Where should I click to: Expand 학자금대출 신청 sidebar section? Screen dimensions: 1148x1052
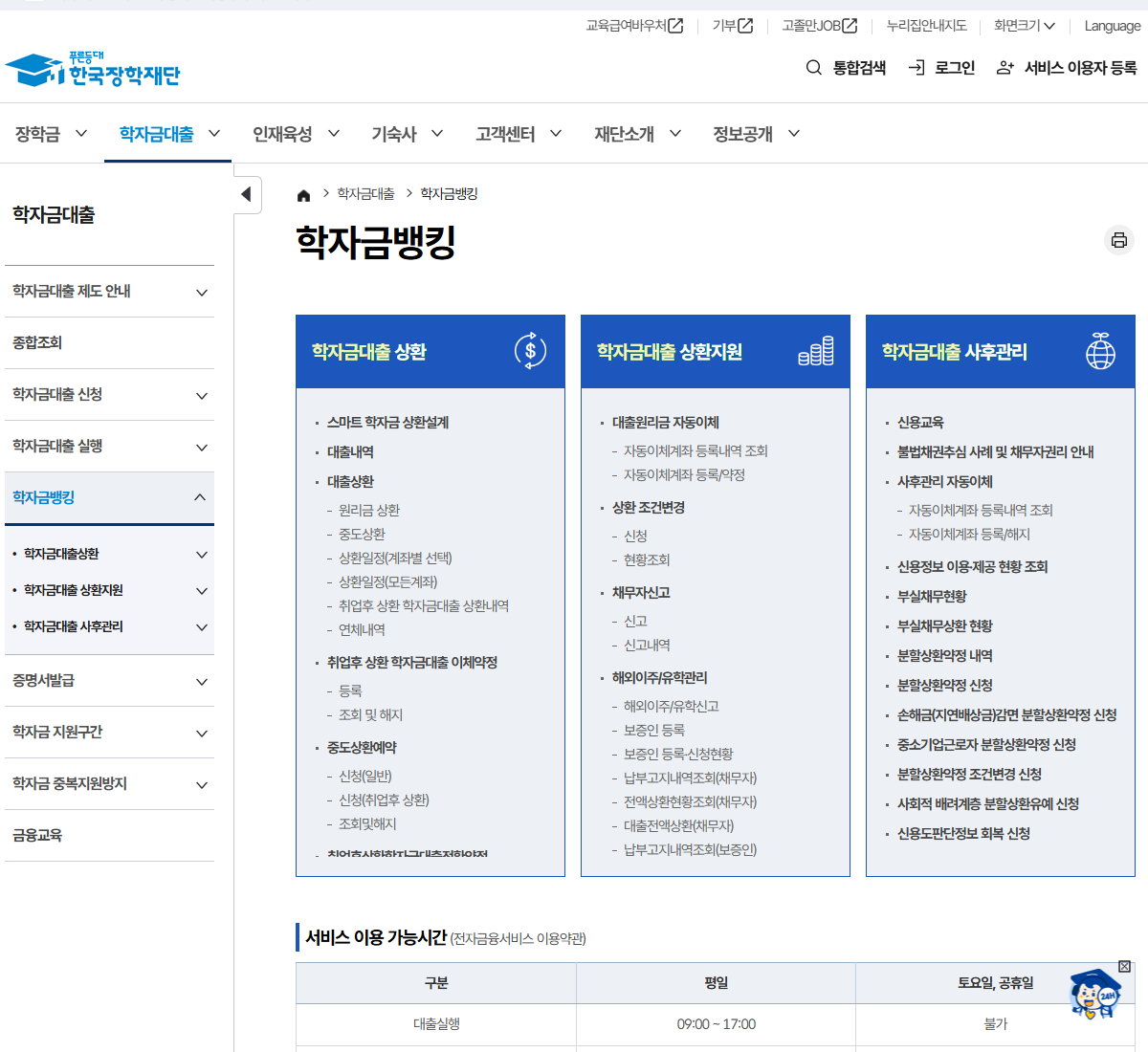(109, 395)
